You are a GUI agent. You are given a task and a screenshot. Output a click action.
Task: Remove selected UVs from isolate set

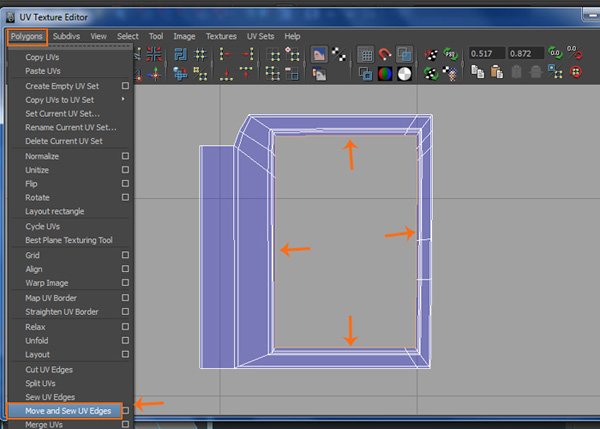[x=292, y=73]
